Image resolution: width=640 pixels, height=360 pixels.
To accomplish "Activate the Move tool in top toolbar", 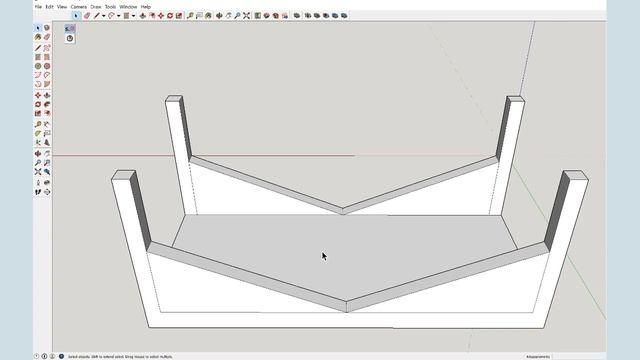I will 161,16.
